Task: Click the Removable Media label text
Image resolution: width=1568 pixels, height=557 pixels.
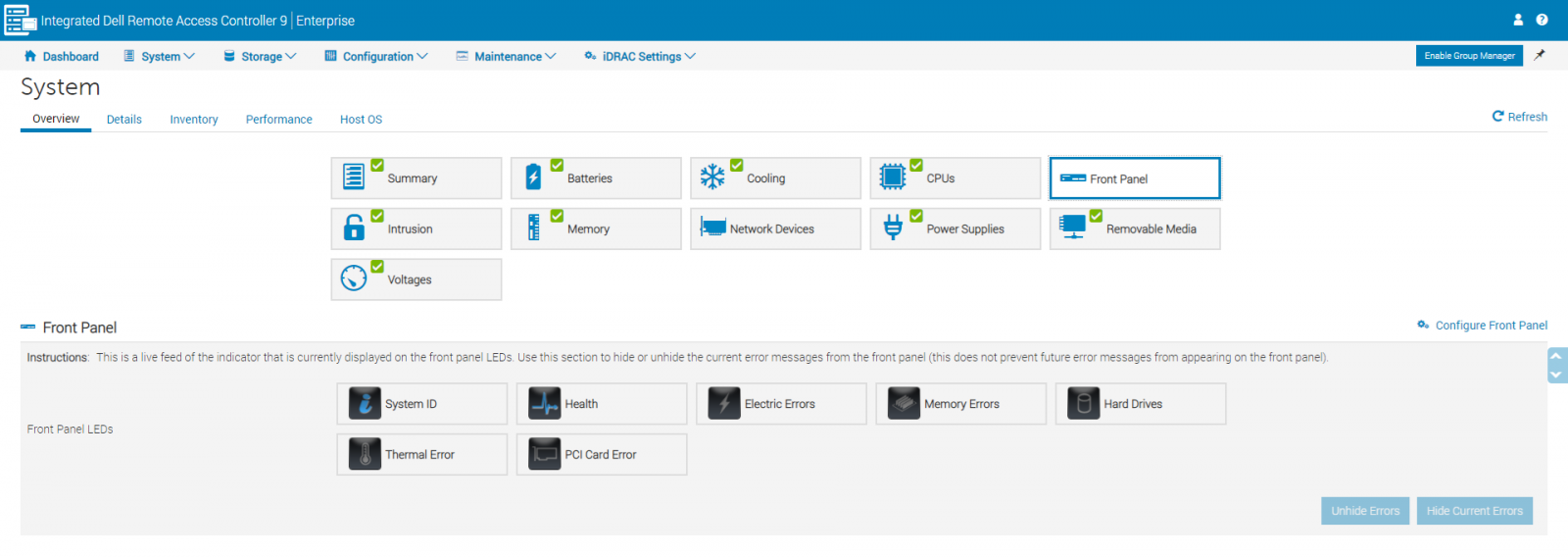Action: point(1151,229)
